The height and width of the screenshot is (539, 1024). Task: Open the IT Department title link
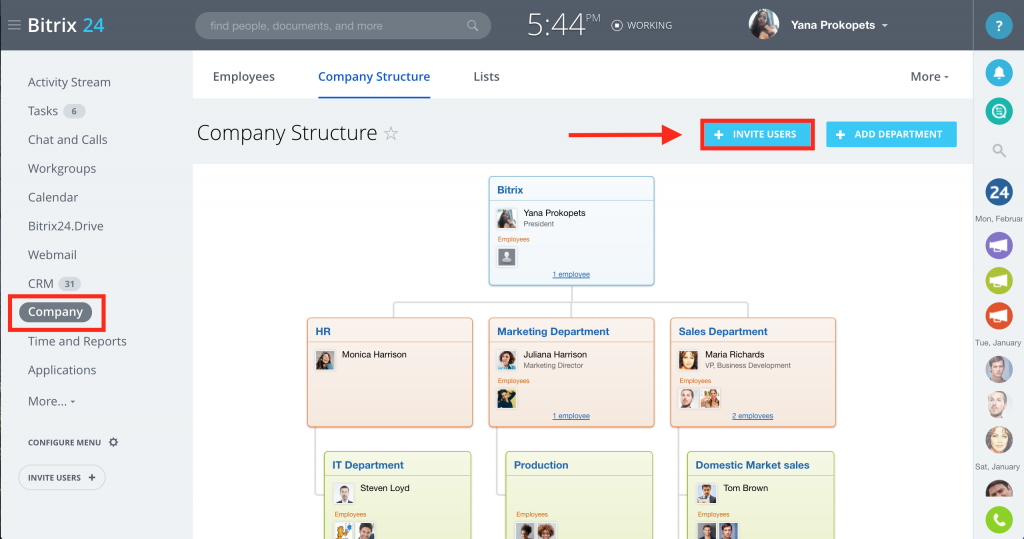[368, 465]
